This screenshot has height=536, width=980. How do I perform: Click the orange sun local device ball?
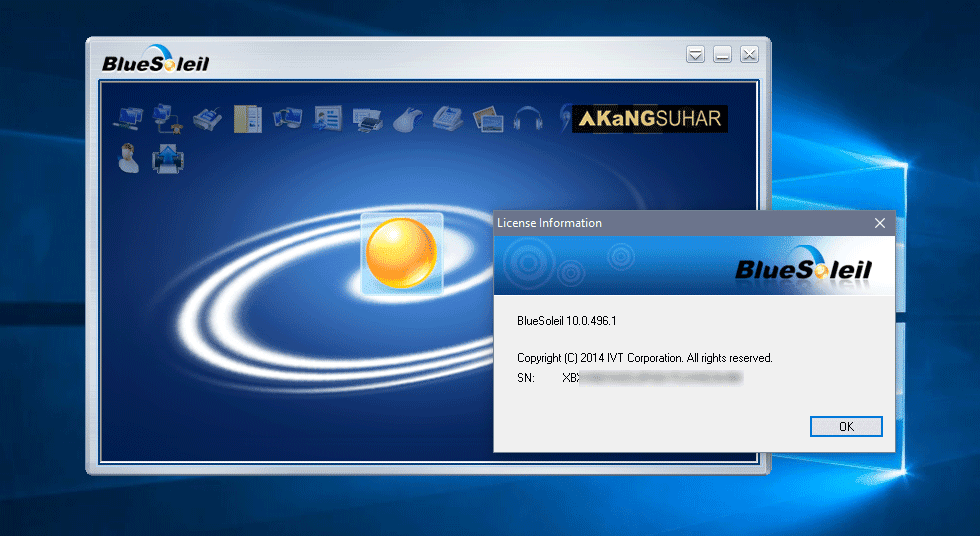pyautogui.click(x=401, y=253)
